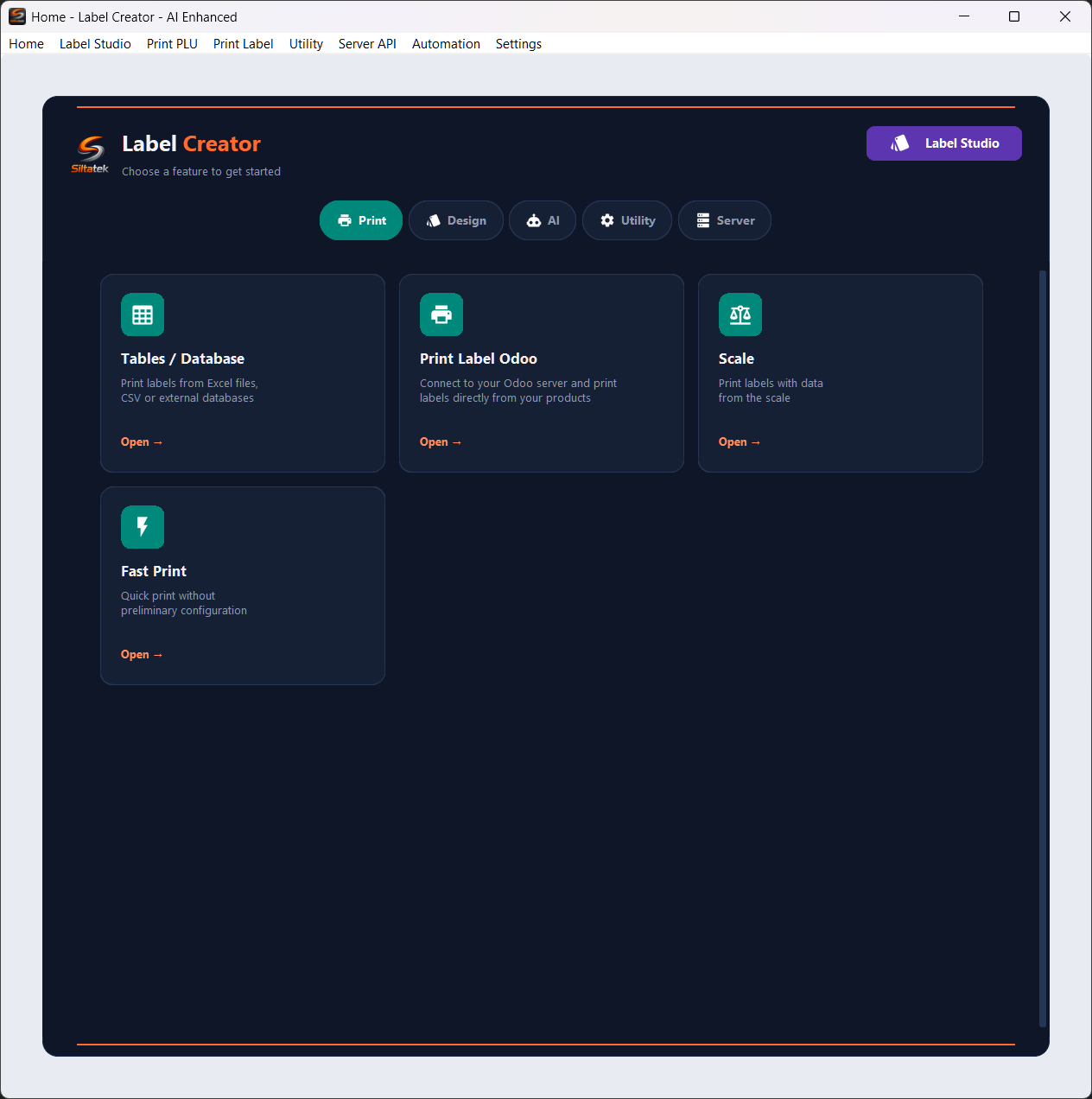1092x1099 pixels.
Task: Open the Print PLU menu
Action: point(172,44)
